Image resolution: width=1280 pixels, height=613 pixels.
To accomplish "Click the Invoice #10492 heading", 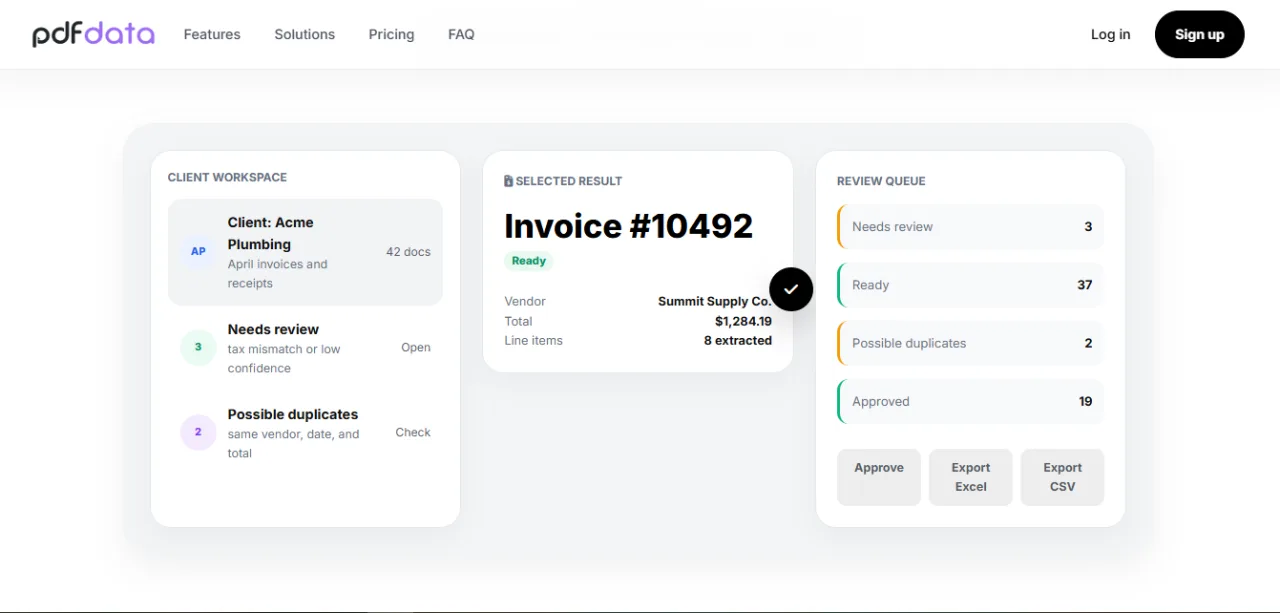I will (x=628, y=226).
